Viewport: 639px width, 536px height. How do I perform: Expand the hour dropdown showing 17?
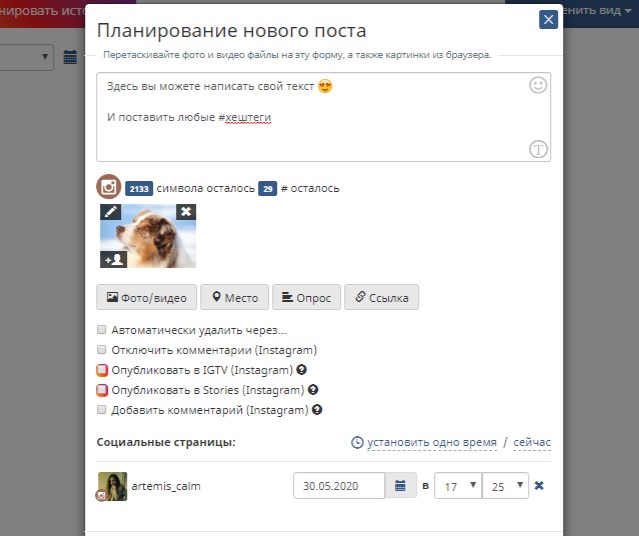(458, 485)
